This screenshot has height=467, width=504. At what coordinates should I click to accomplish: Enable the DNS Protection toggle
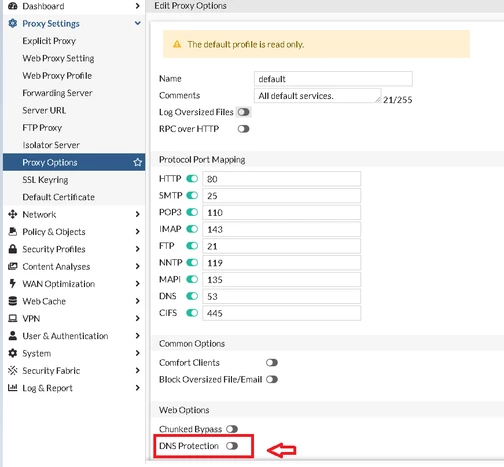[232, 446]
